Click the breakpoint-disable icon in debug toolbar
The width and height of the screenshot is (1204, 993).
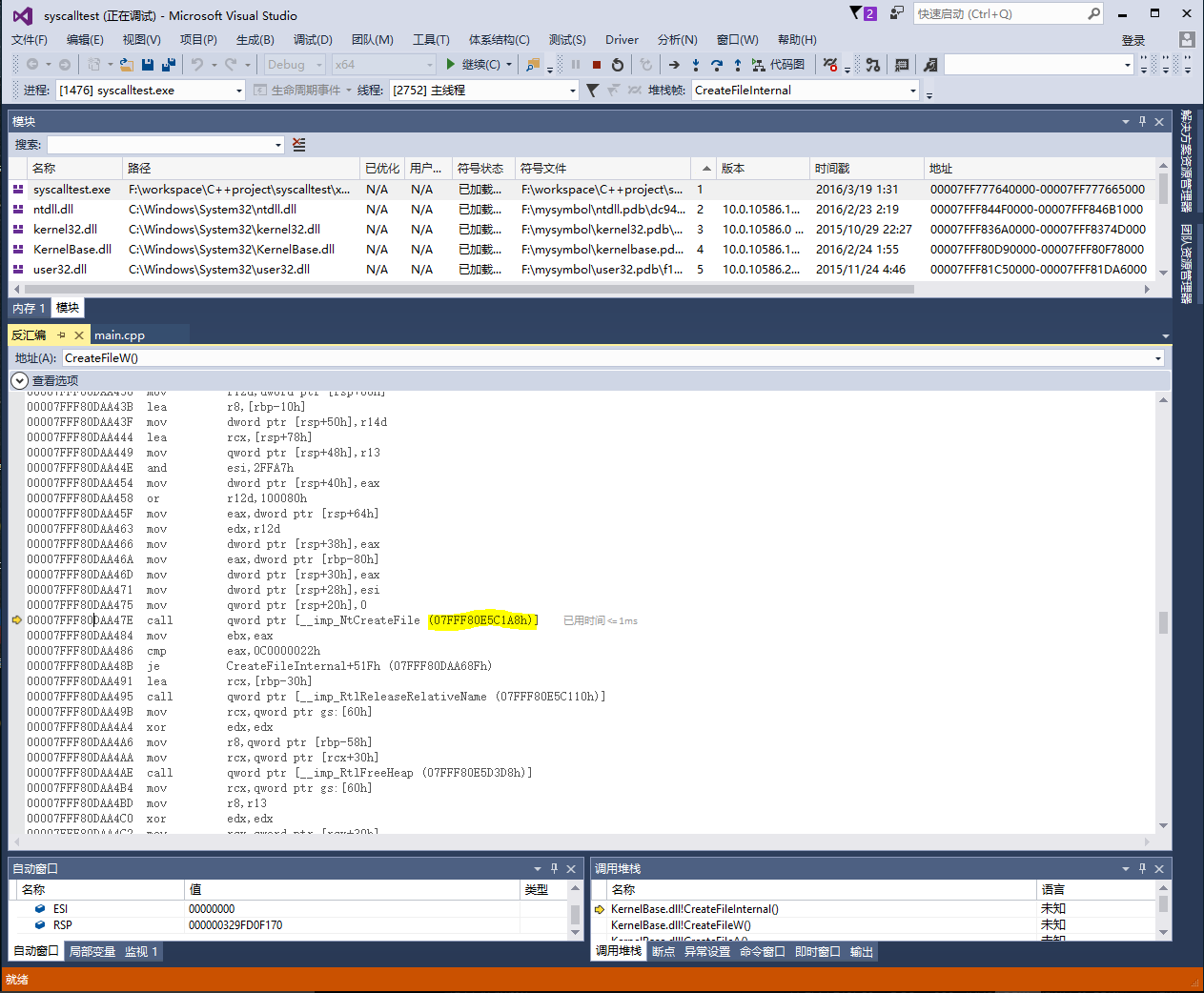[x=830, y=65]
